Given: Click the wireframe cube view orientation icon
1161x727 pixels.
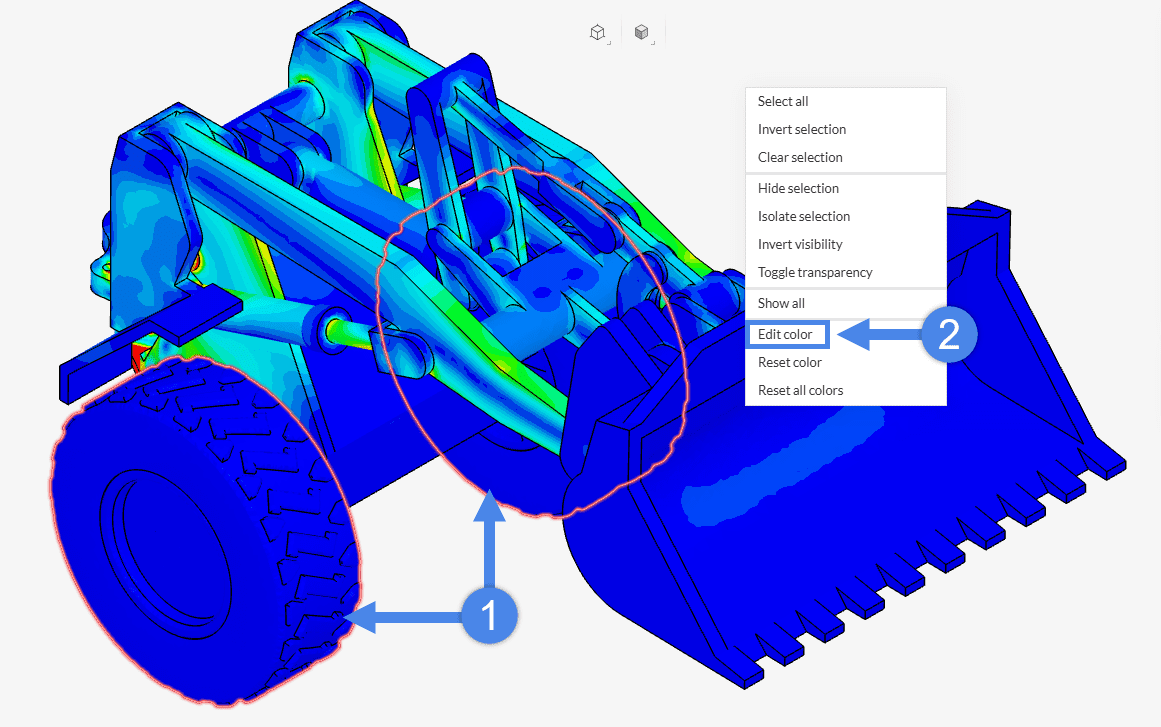Looking at the screenshot, I should click(x=596, y=32).
